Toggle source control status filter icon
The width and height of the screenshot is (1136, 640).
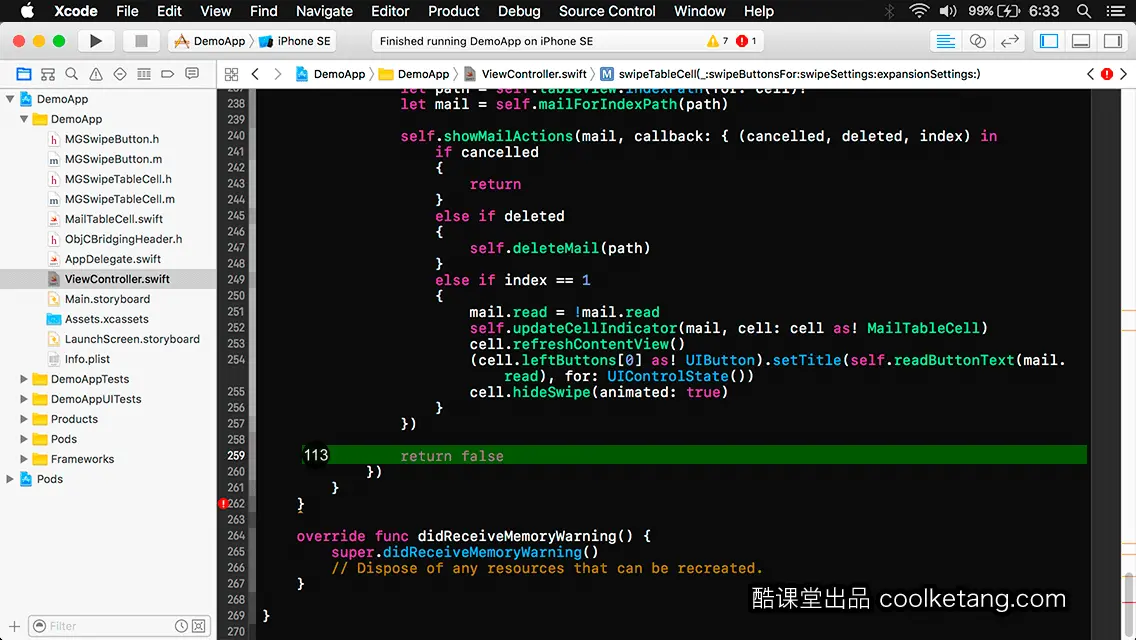(x=199, y=626)
